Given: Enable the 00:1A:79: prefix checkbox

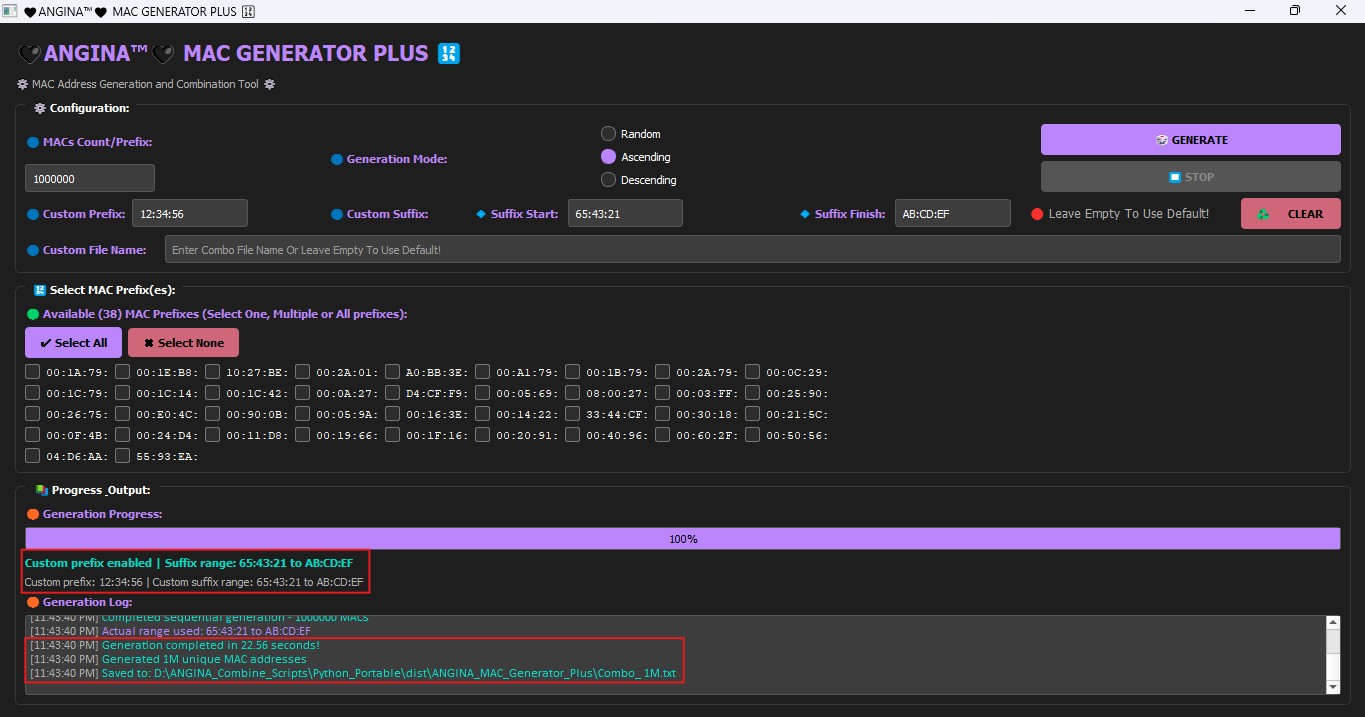Looking at the screenshot, I should pyautogui.click(x=33, y=372).
